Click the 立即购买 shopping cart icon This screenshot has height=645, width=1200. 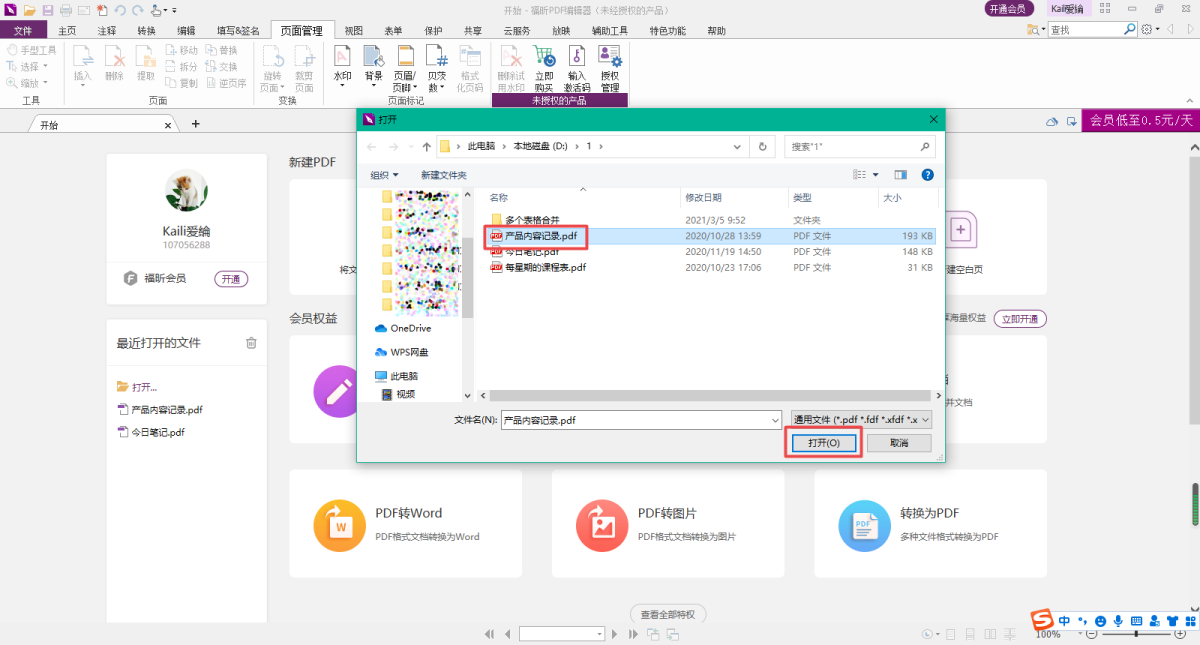point(544,58)
